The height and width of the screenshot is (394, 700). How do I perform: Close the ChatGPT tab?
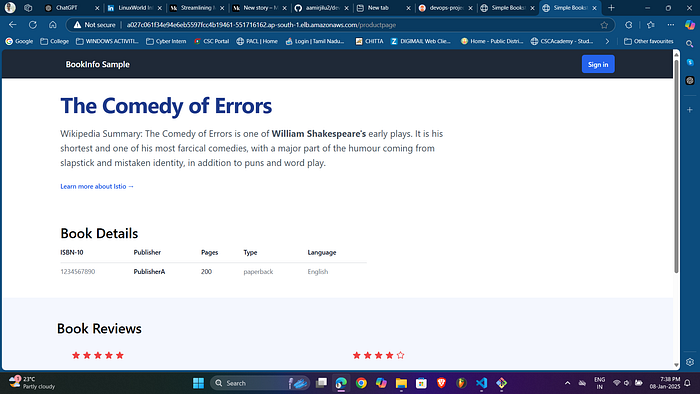[97, 8]
